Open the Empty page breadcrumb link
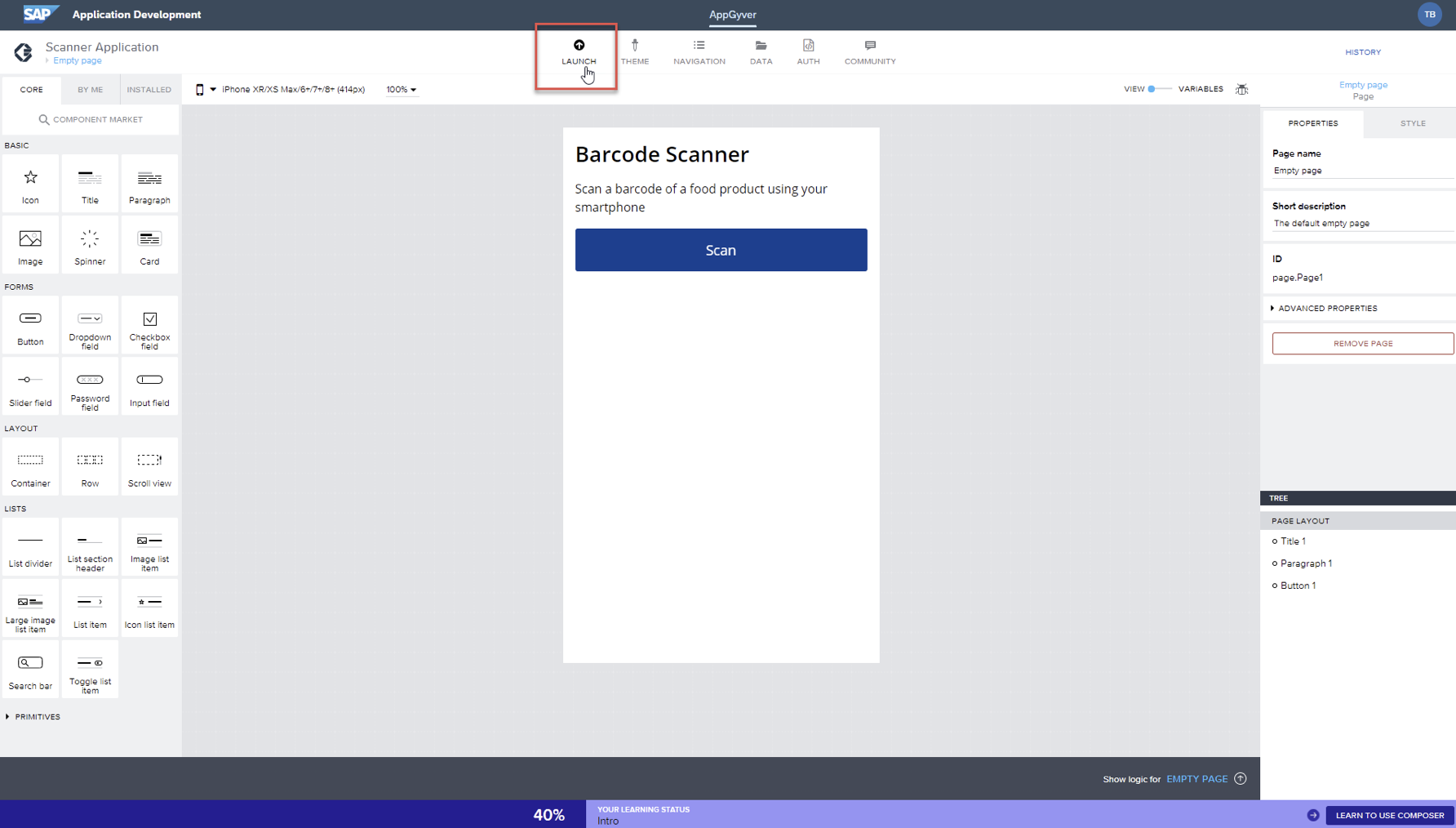 point(78,60)
